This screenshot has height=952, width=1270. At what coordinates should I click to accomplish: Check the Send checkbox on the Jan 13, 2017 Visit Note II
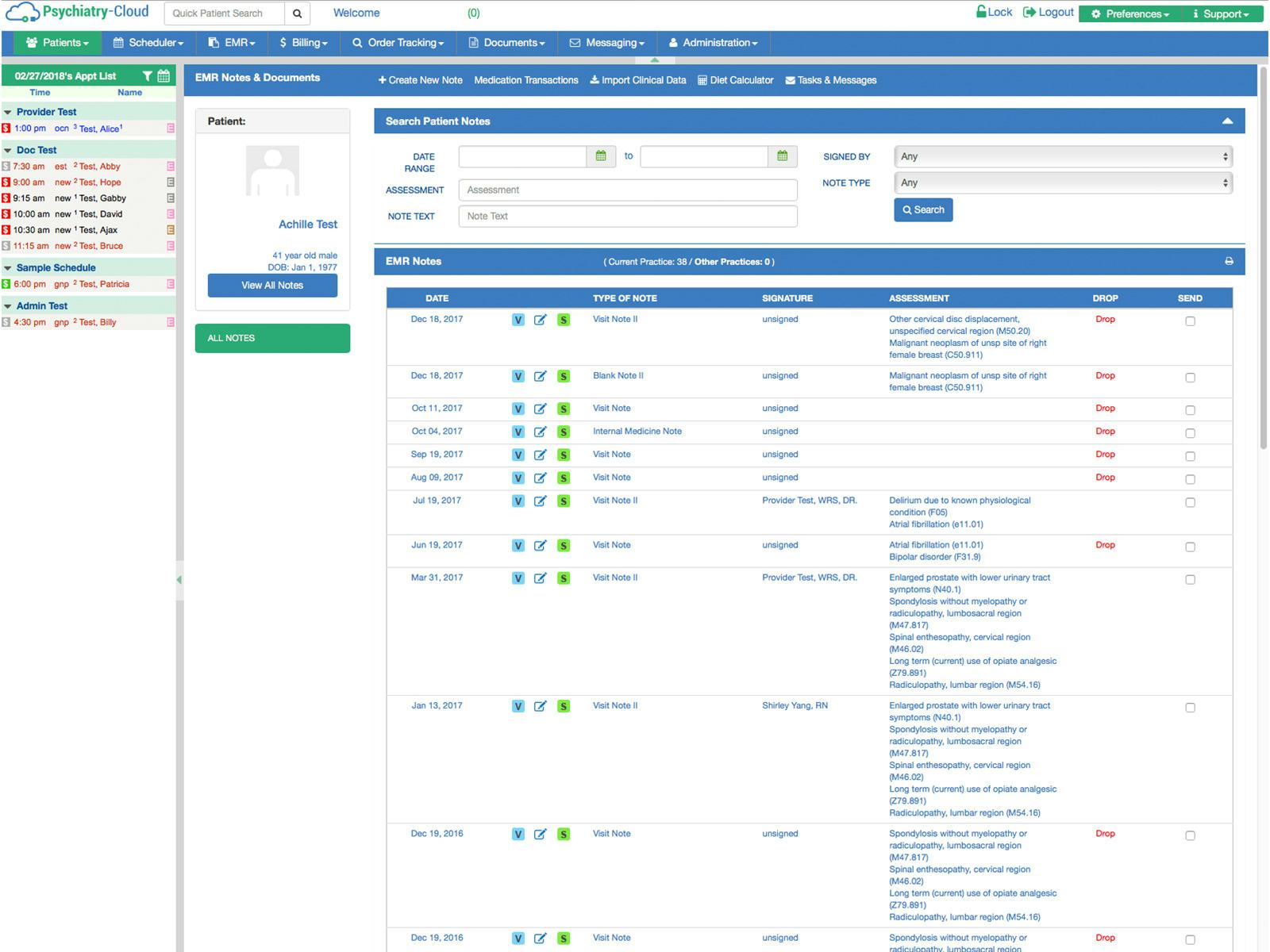tap(1190, 706)
